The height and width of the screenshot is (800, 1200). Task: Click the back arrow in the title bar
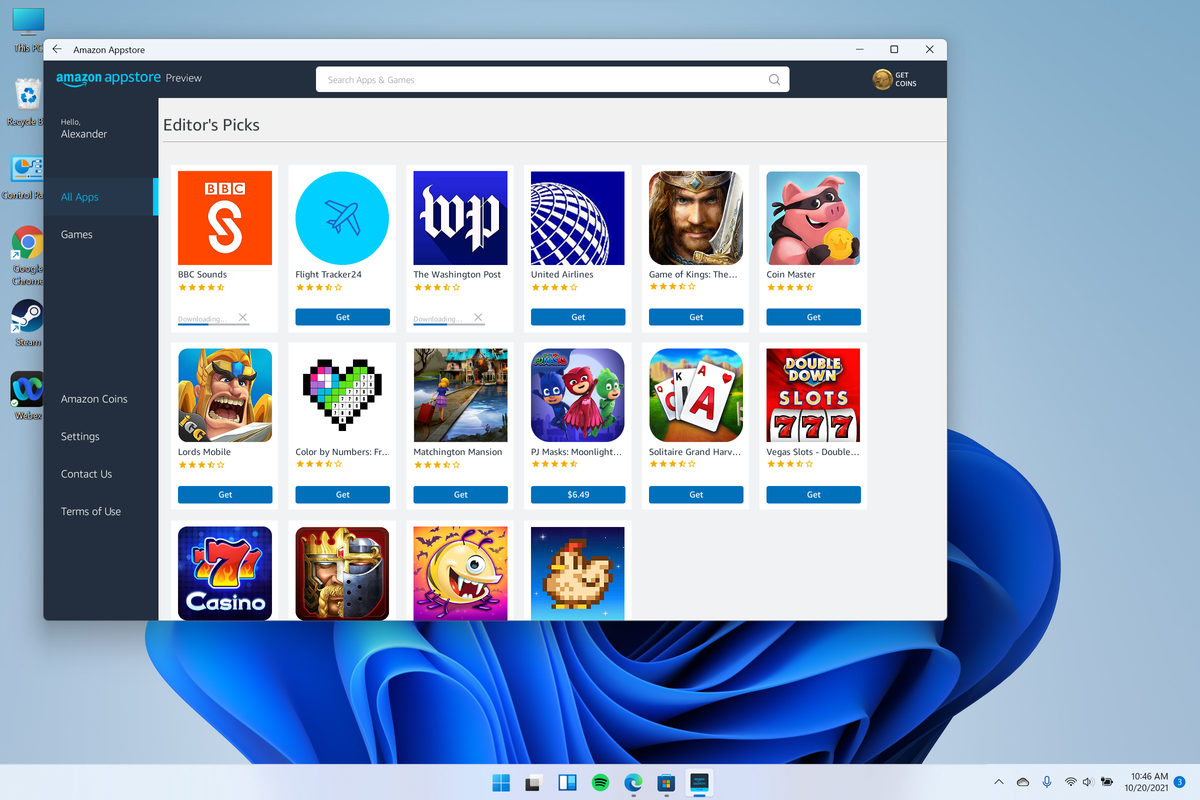coord(56,48)
